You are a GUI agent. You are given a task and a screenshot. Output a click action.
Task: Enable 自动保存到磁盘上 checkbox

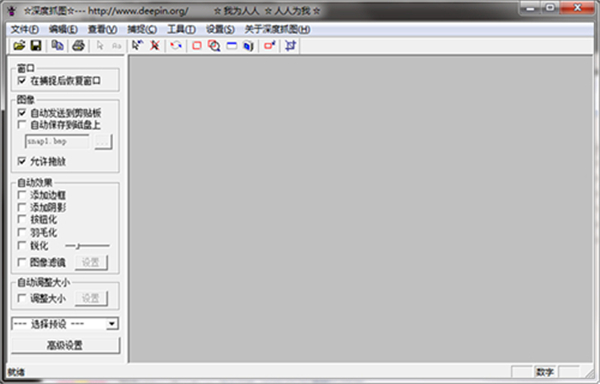coord(22,125)
